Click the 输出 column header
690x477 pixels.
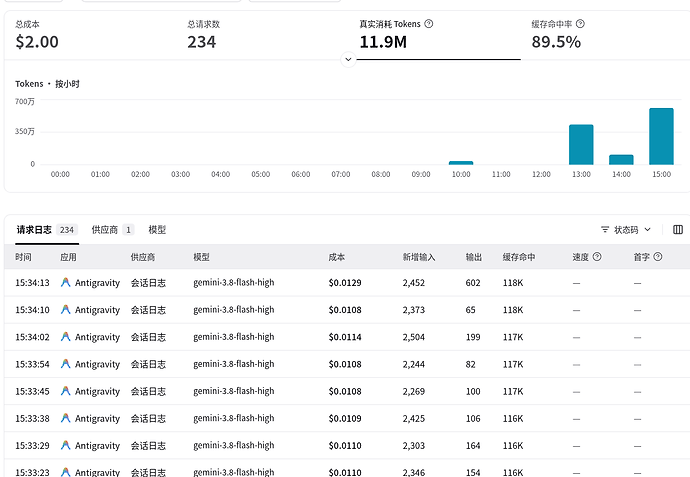pos(473,257)
